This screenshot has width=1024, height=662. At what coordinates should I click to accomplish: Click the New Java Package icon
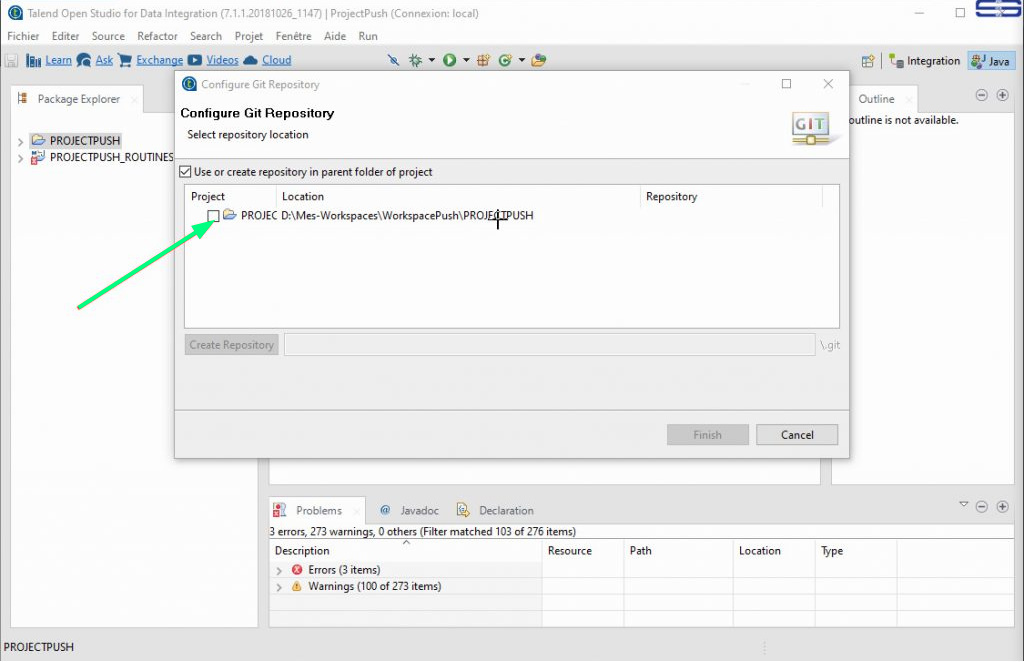tap(483, 60)
